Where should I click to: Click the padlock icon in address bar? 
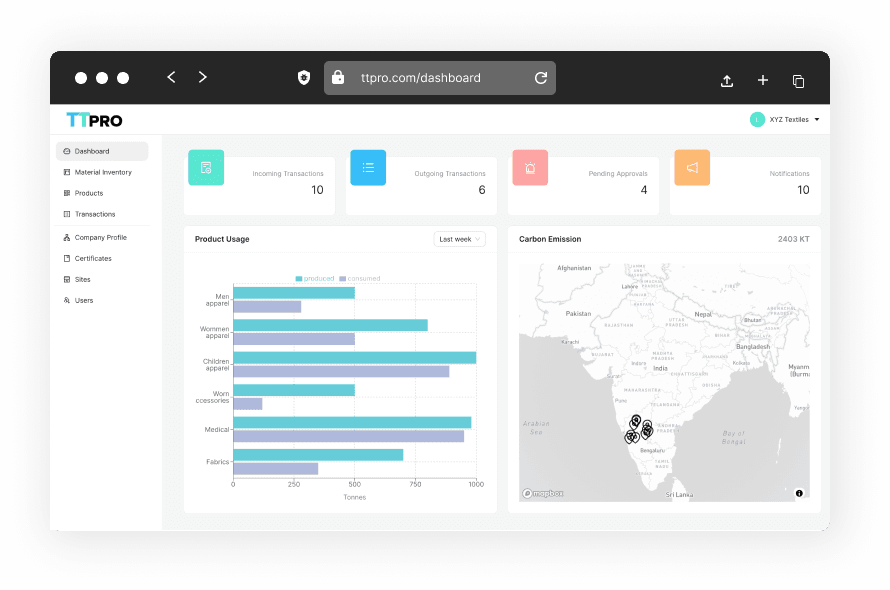338,77
